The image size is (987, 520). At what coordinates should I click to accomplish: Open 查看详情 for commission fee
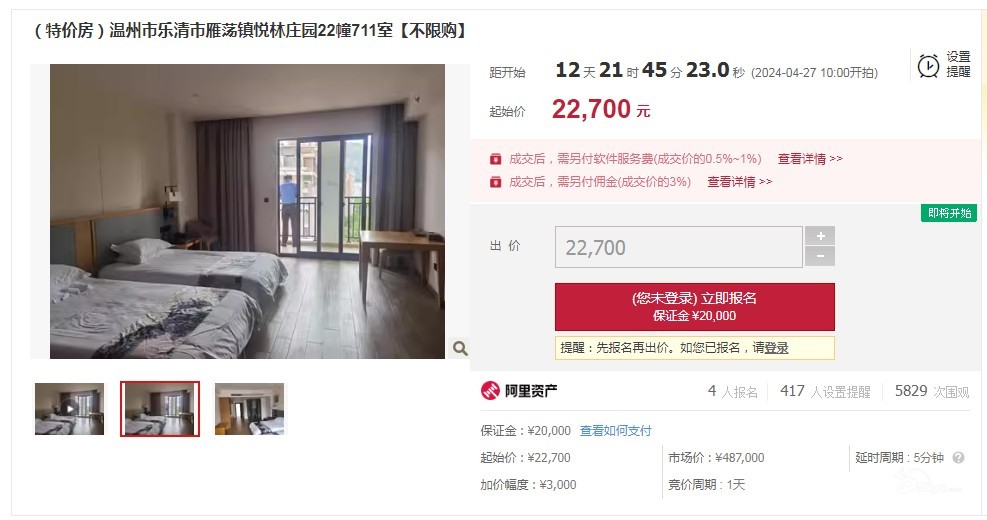click(x=740, y=182)
